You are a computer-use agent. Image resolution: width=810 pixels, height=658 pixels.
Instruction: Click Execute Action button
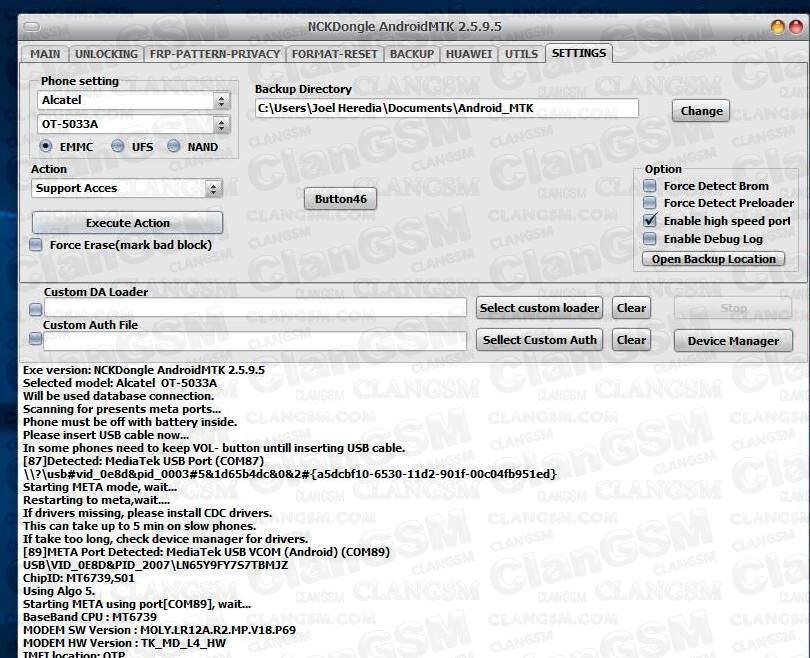pyautogui.click(x=128, y=223)
